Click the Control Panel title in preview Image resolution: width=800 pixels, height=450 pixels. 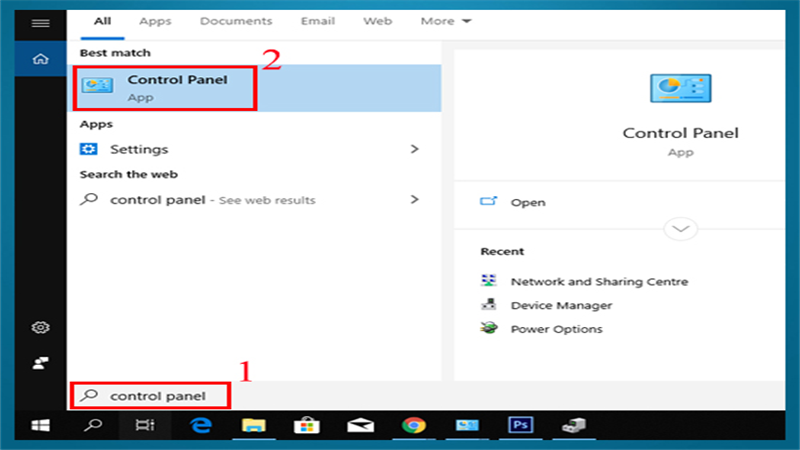(680, 133)
